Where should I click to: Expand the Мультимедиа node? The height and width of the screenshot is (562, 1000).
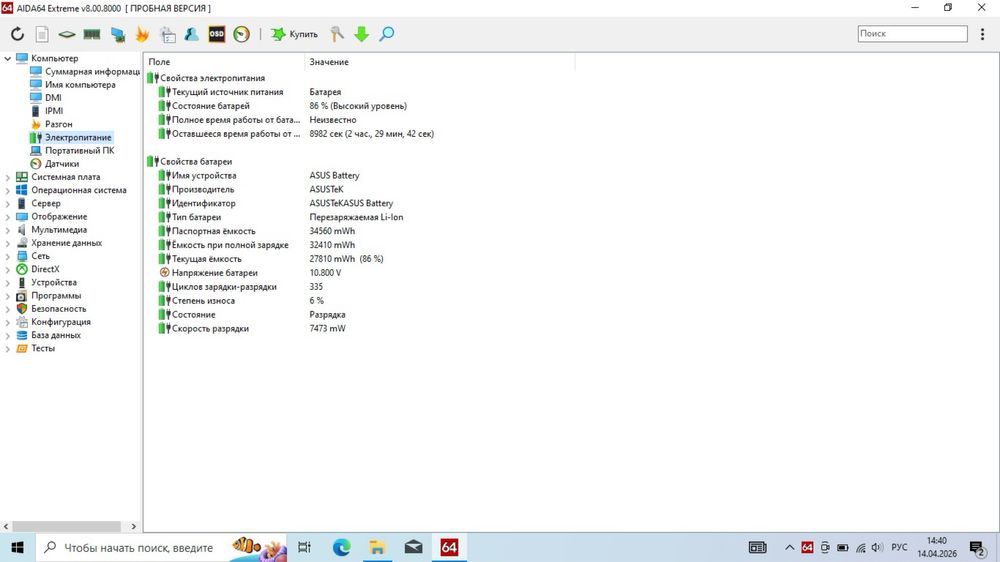[8, 230]
